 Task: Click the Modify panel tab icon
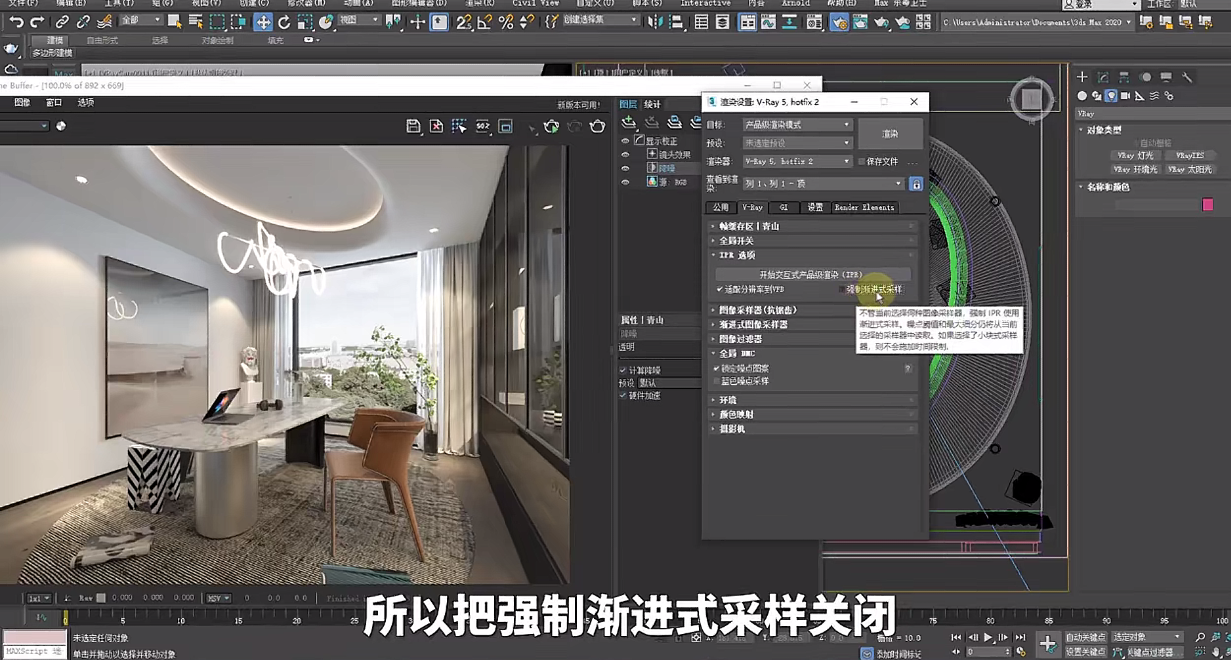click(1103, 77)
